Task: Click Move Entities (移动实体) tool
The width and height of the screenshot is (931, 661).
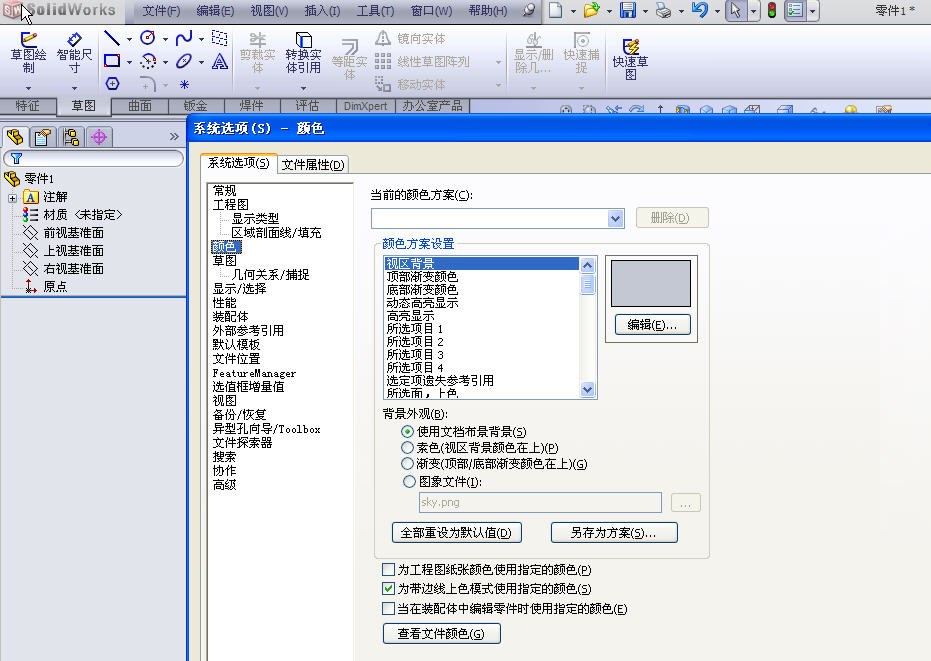Action: [410, 84]
